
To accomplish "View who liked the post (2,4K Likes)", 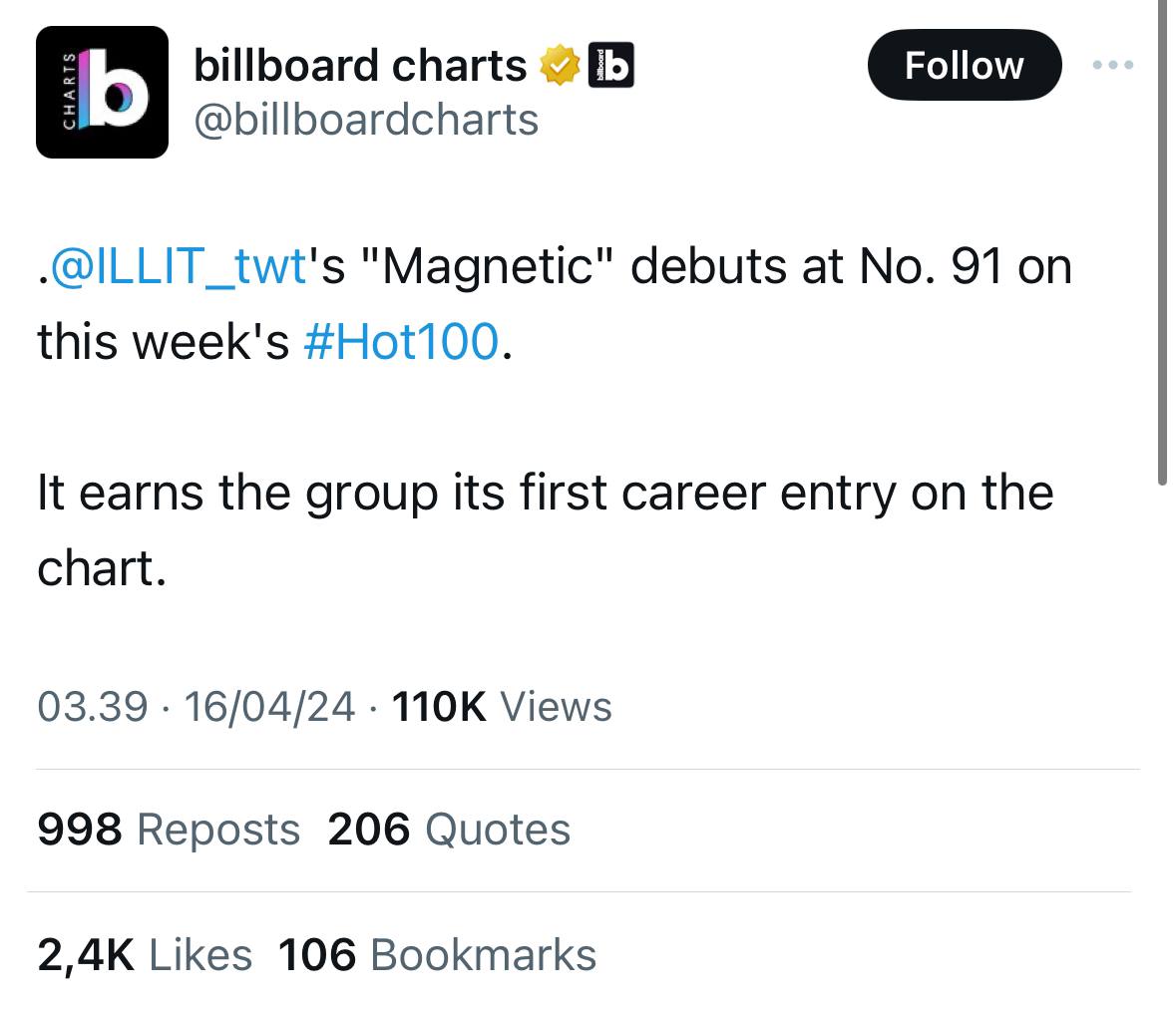I will (x=144, y=954).
